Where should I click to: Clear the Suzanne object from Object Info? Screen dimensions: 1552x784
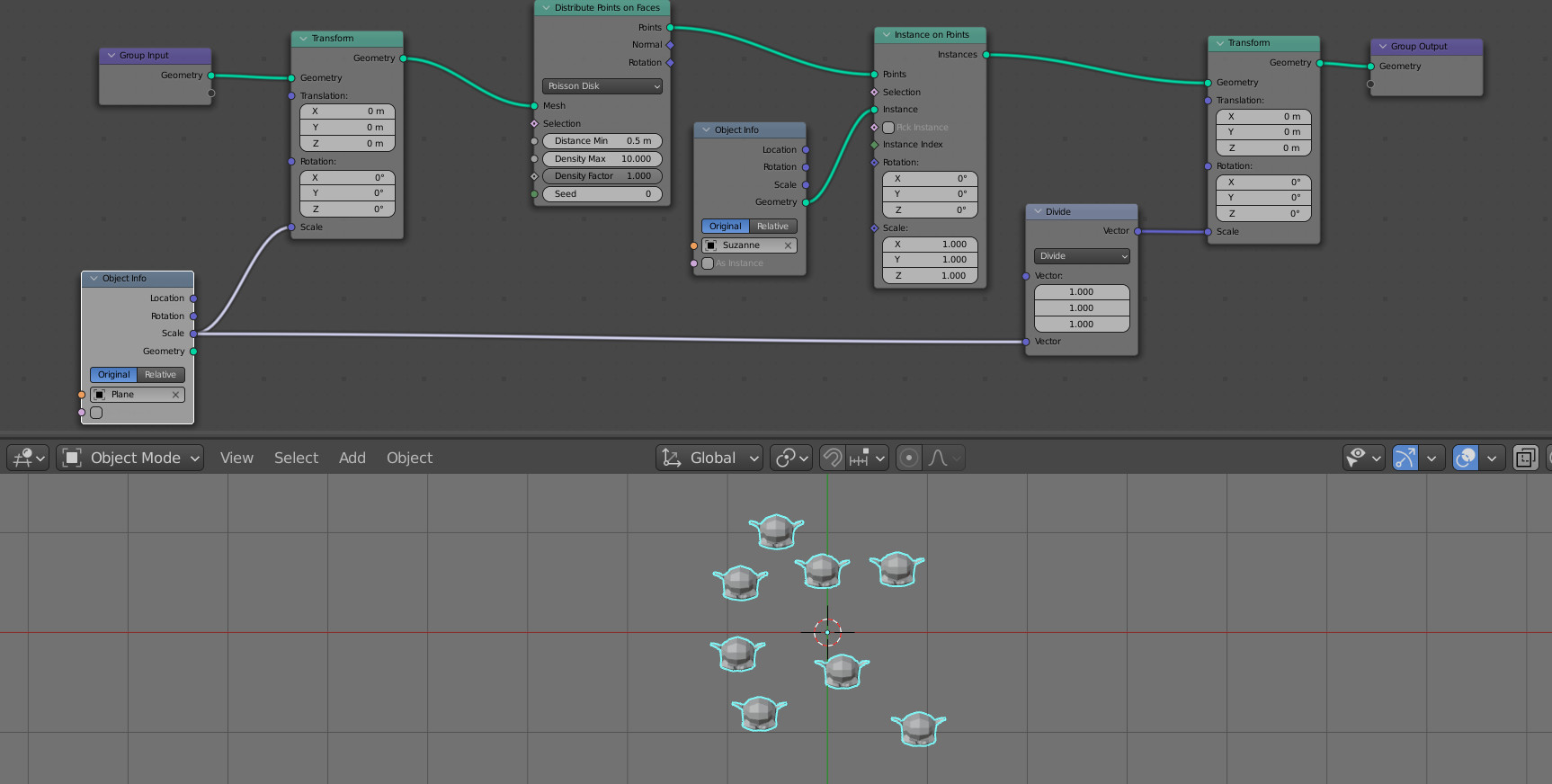[x=788, y=245]
